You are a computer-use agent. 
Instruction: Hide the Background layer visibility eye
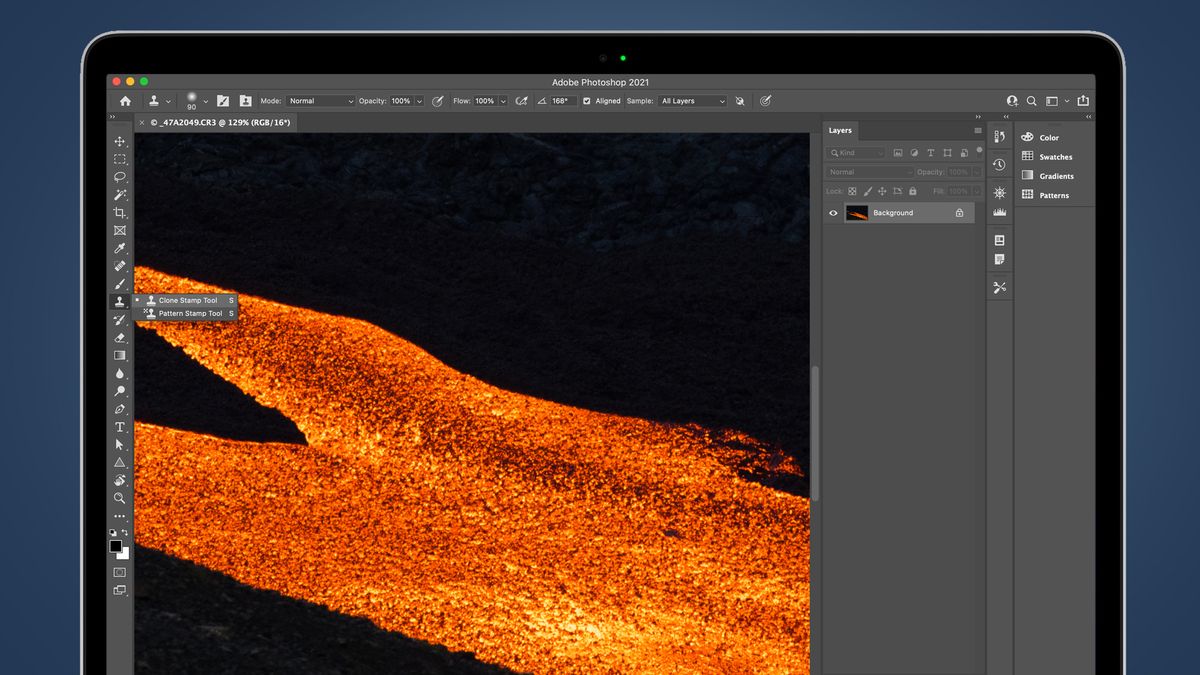pos(833,212)
